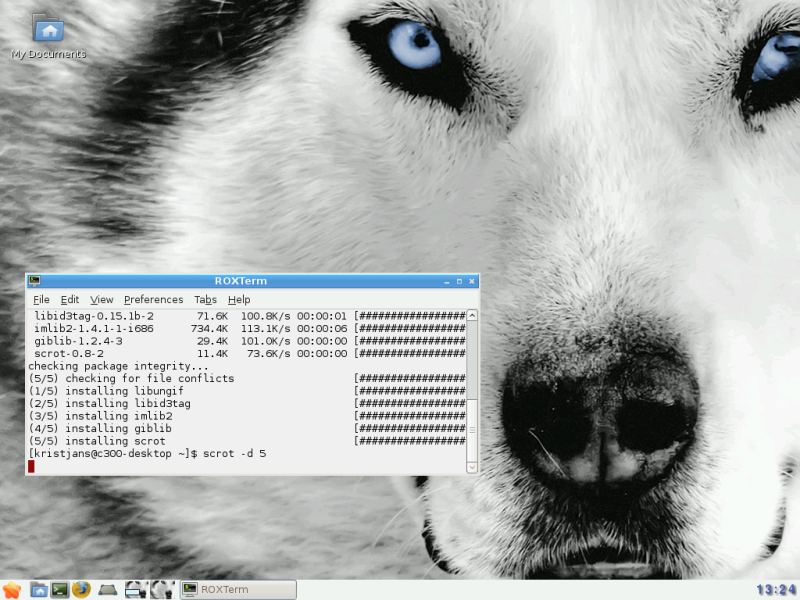Viewport: 800px width, 600px height.
Task: Minimize the ROXTerm window
Action: coord(446,281)
